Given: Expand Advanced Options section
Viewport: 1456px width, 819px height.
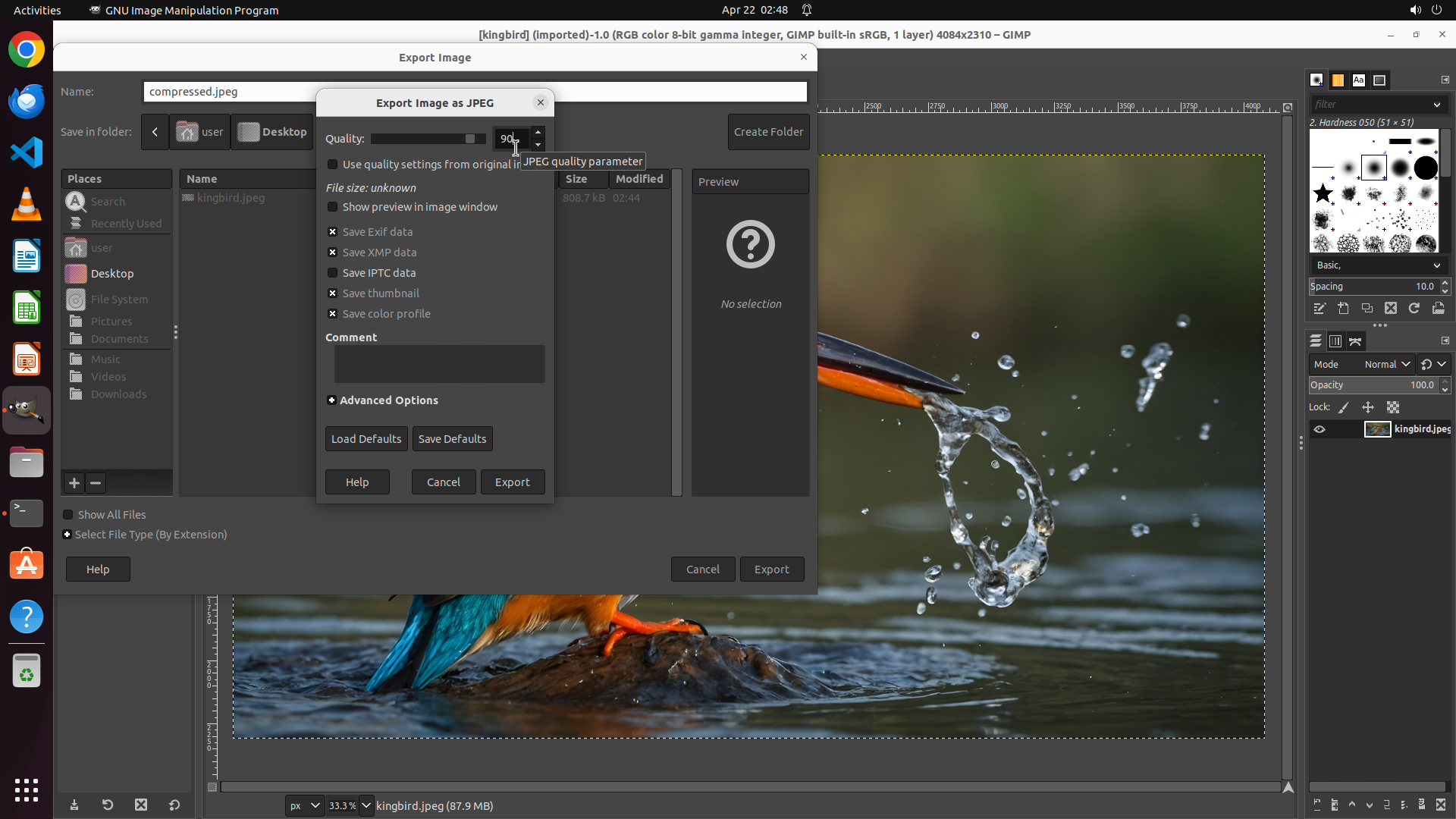Looking at the screenshot, I should 331,400.
